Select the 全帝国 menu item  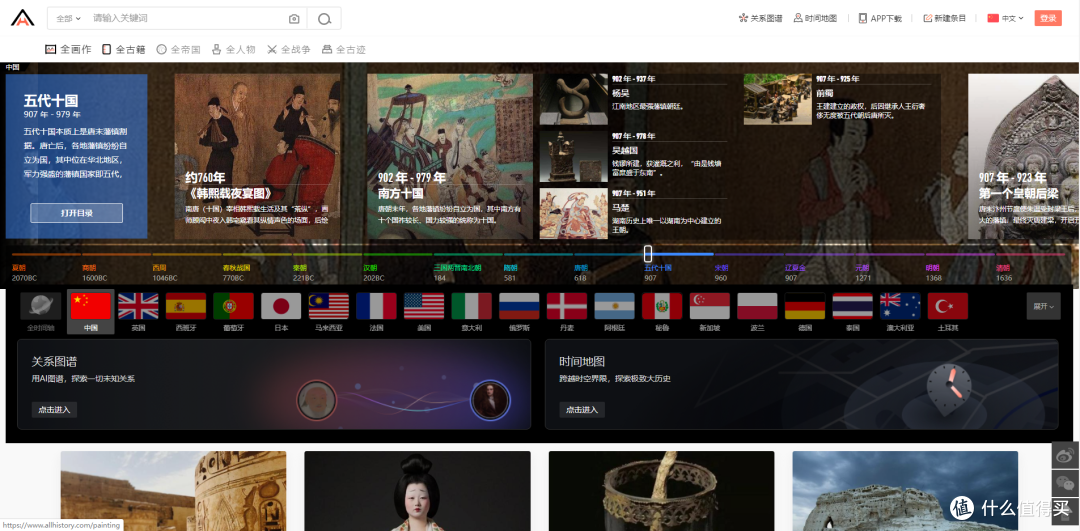[x=178, y=50]
